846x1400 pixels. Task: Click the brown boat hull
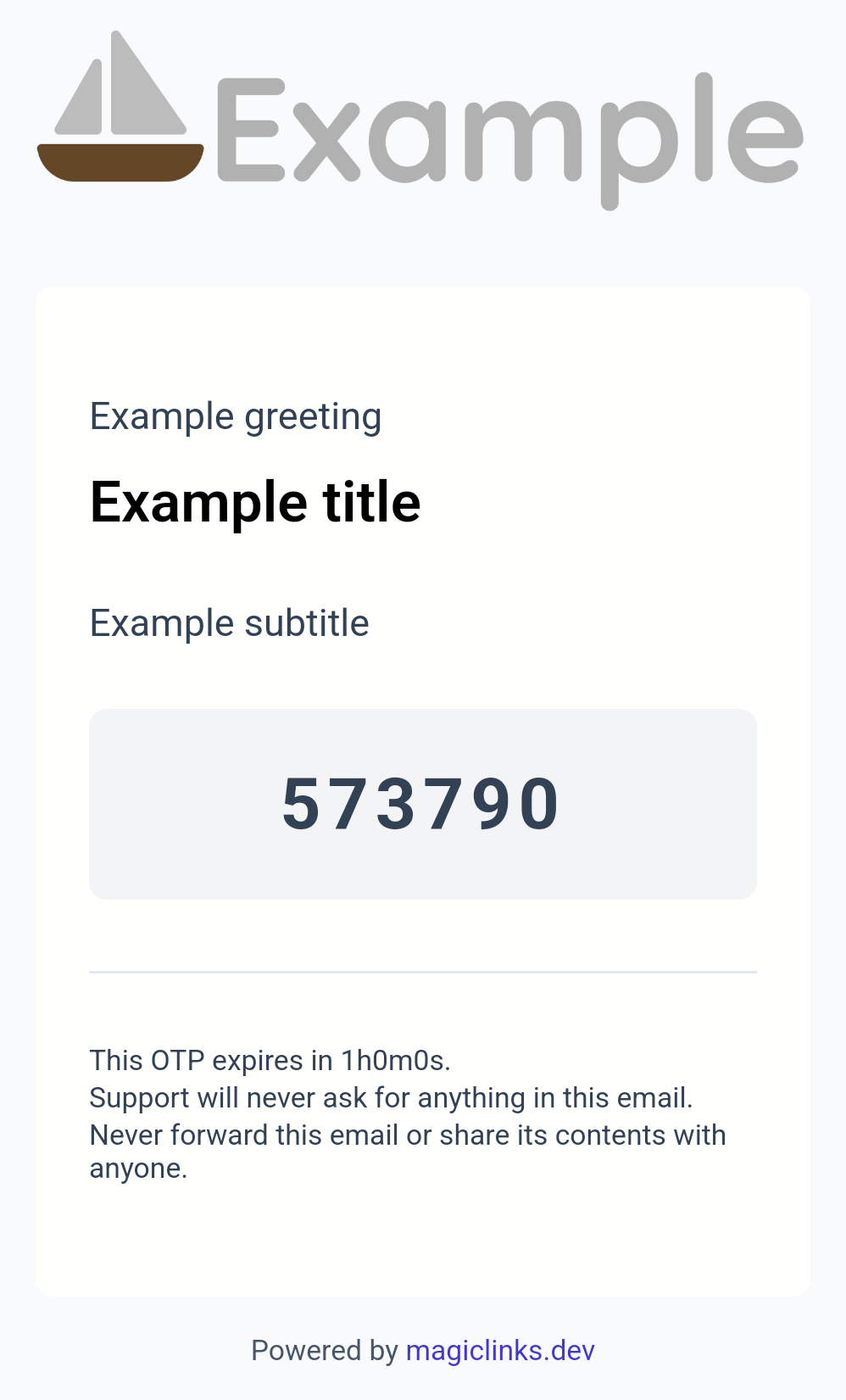click(120, 163)
